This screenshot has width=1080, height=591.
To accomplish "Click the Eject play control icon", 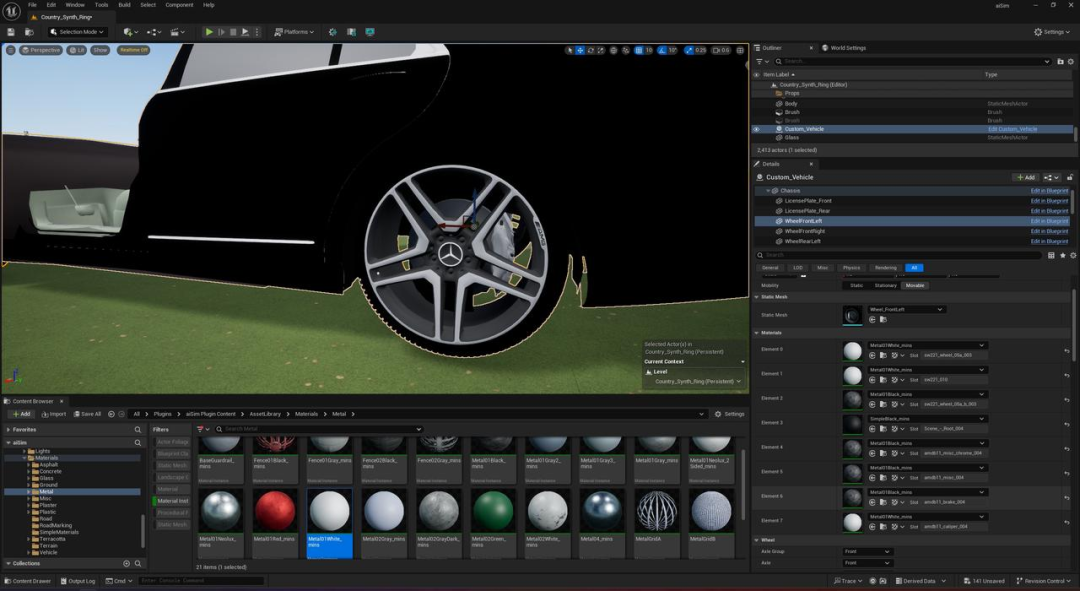I will pyautogui.click(x=245, y=32).
